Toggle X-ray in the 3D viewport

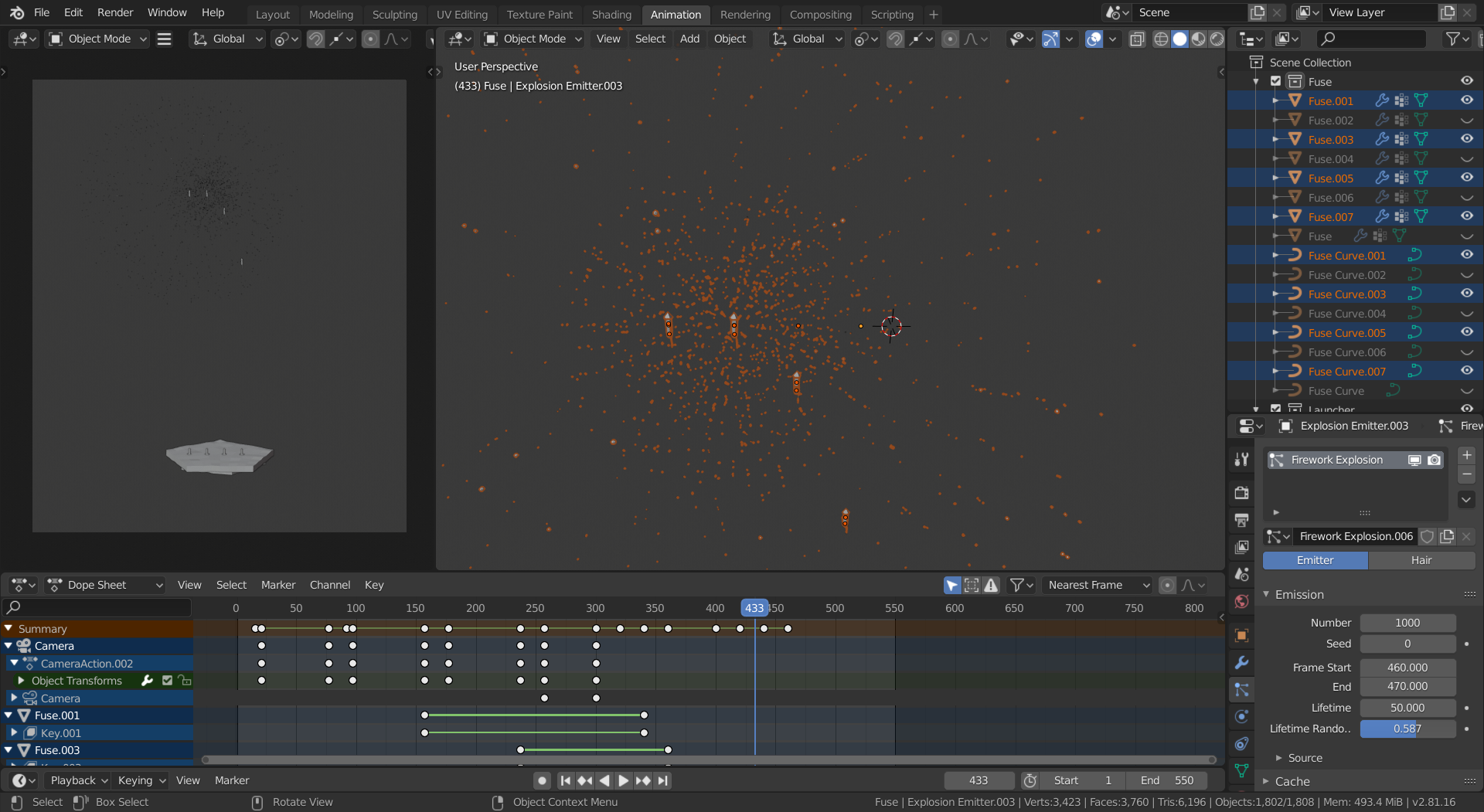click(x=1137, y=39)
